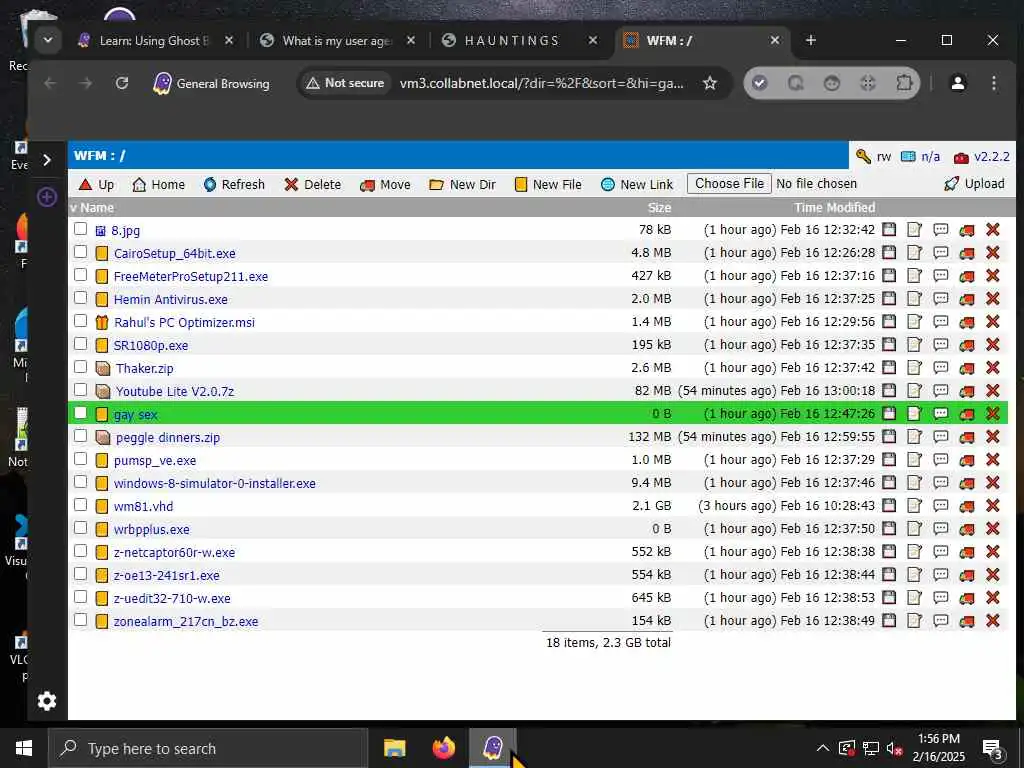Tick wm81.vhd checkbox

80,505
